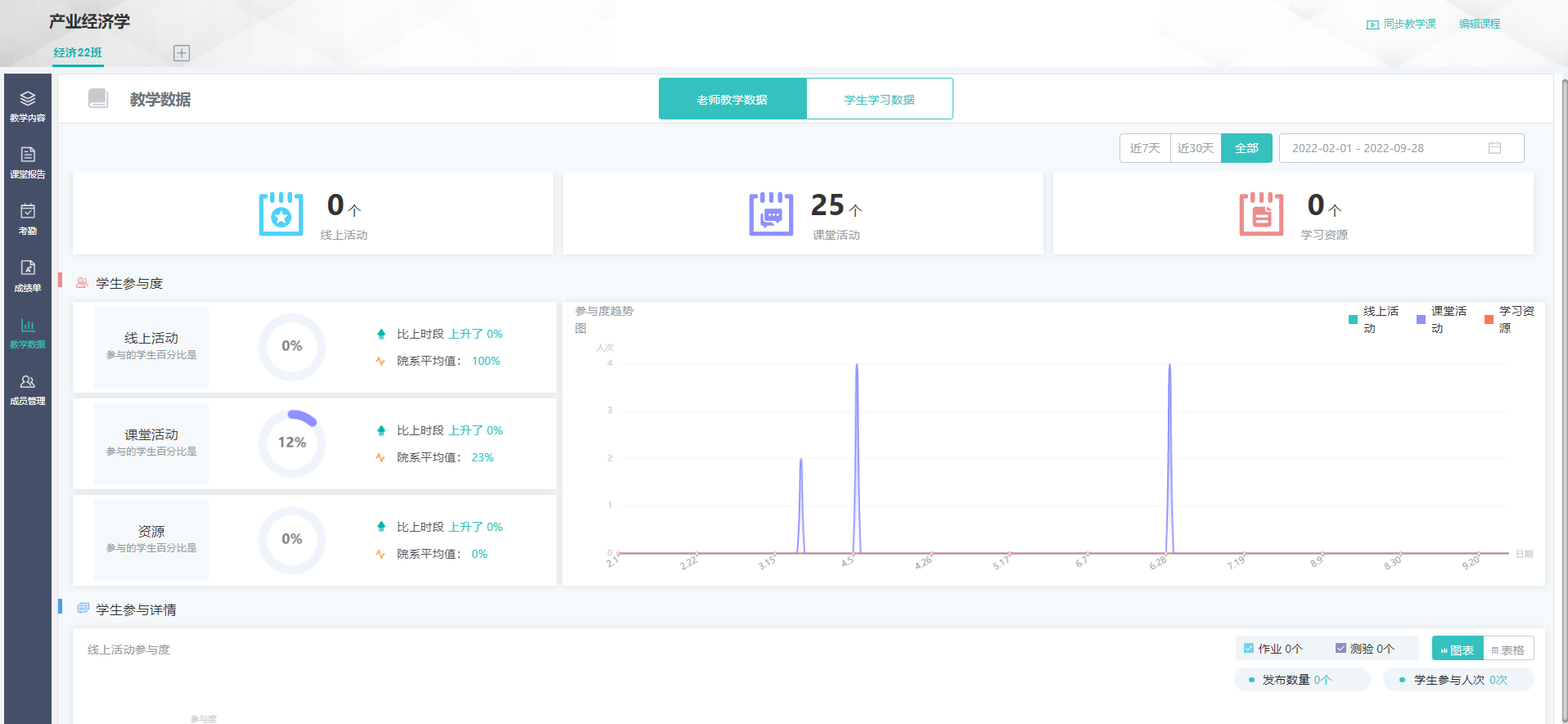The width and height of the screenshot is (1568, 724).
Task: Toggle the 测验 checkbox
Action: [x=1340, y=649]
